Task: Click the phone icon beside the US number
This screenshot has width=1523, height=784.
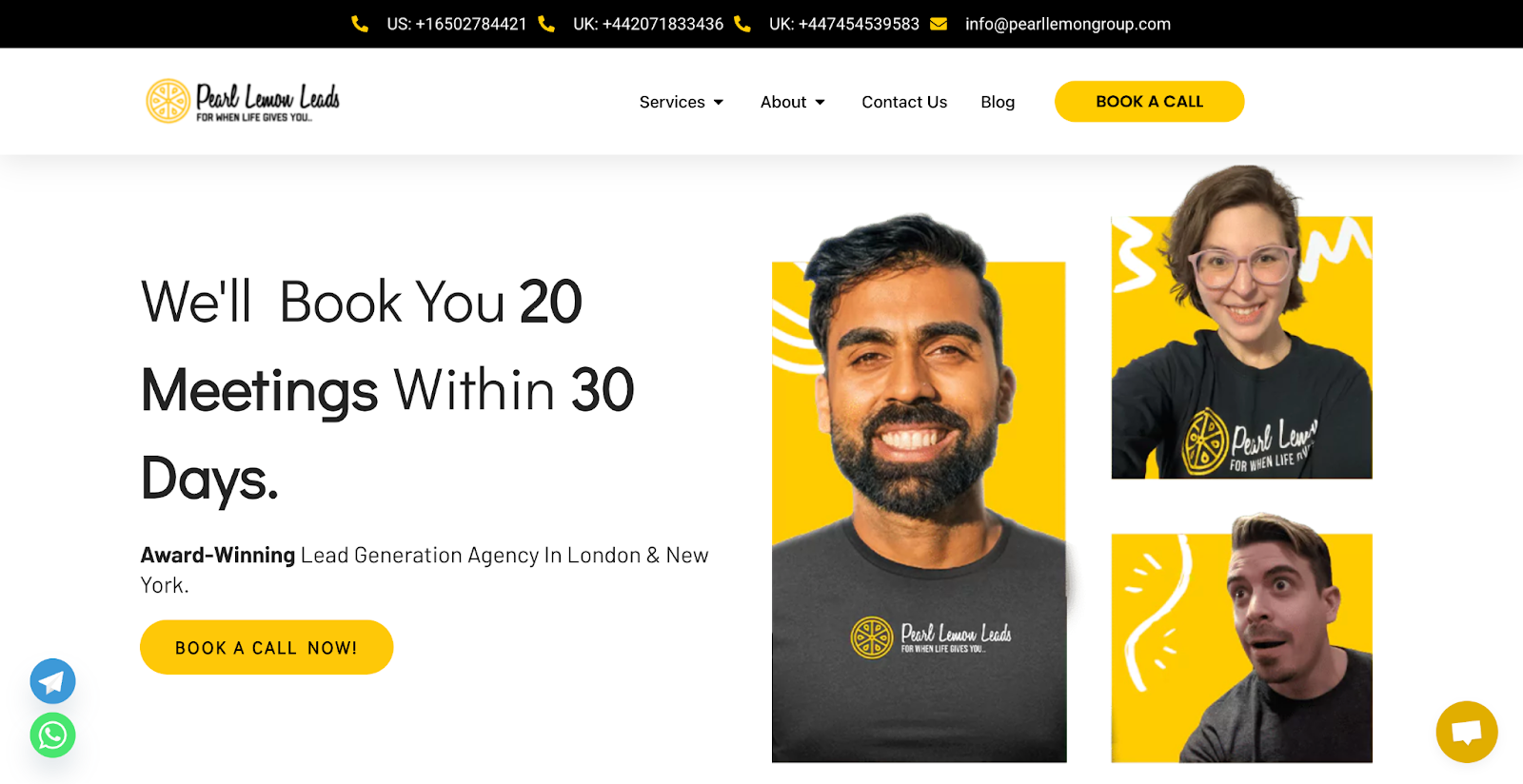Action: 360,24
